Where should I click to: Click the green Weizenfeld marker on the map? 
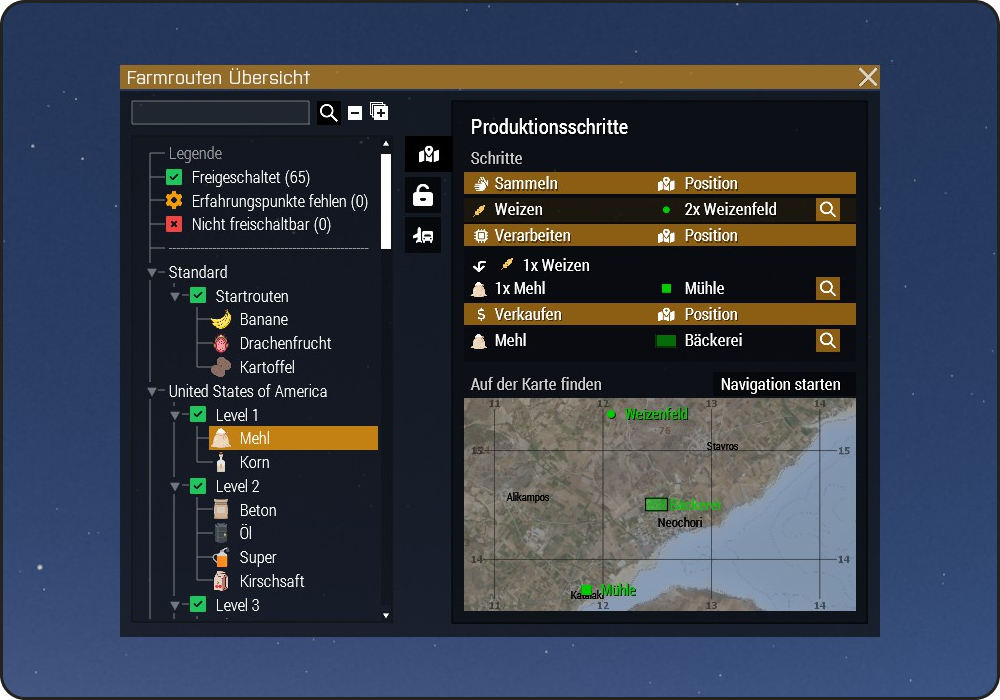(x=612, y=415)
